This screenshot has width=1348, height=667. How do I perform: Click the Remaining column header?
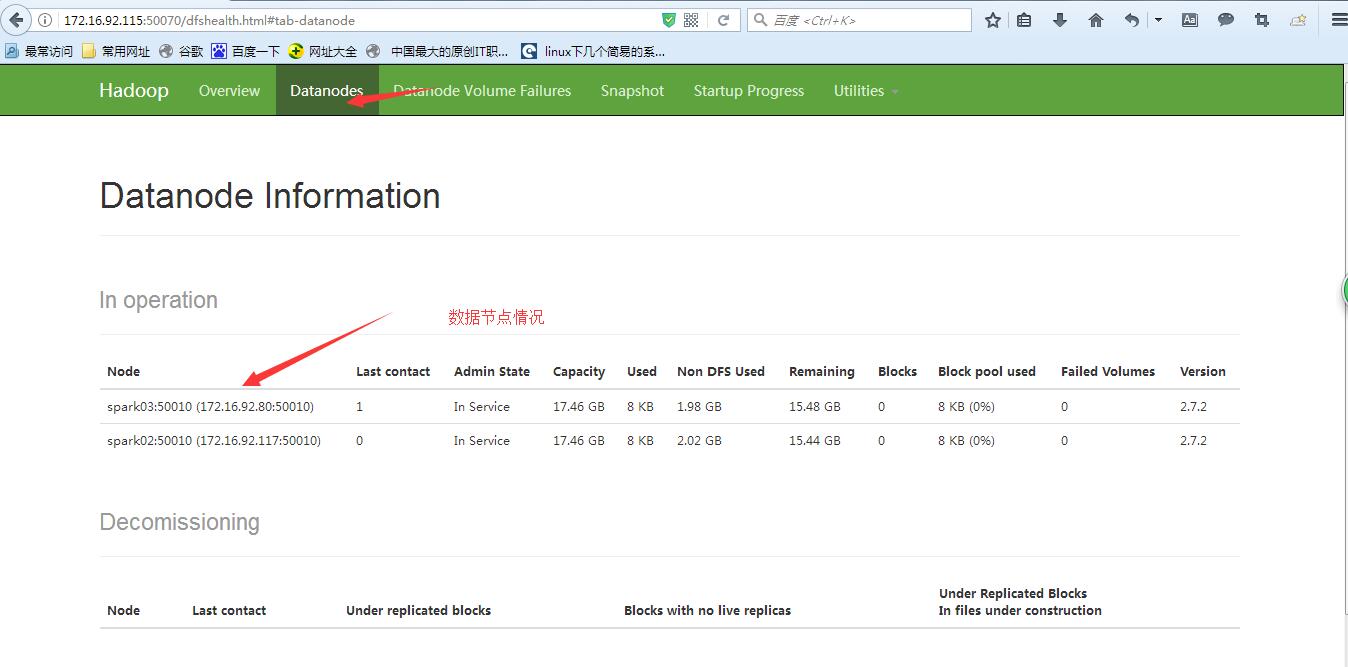pos(822,371)
